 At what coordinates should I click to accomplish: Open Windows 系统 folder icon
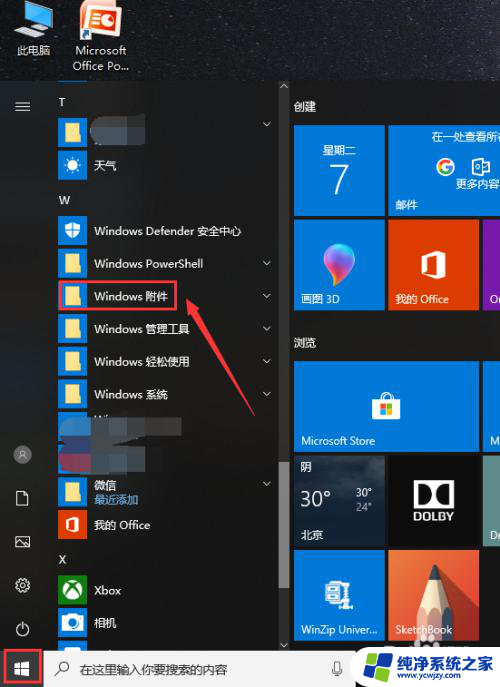point(73,394)
